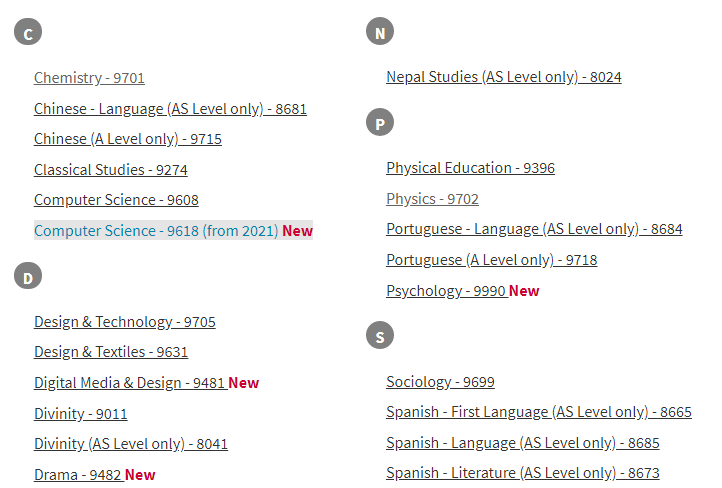
Task: Open the Sociology - 9699 link
Action: pos(440,382)
